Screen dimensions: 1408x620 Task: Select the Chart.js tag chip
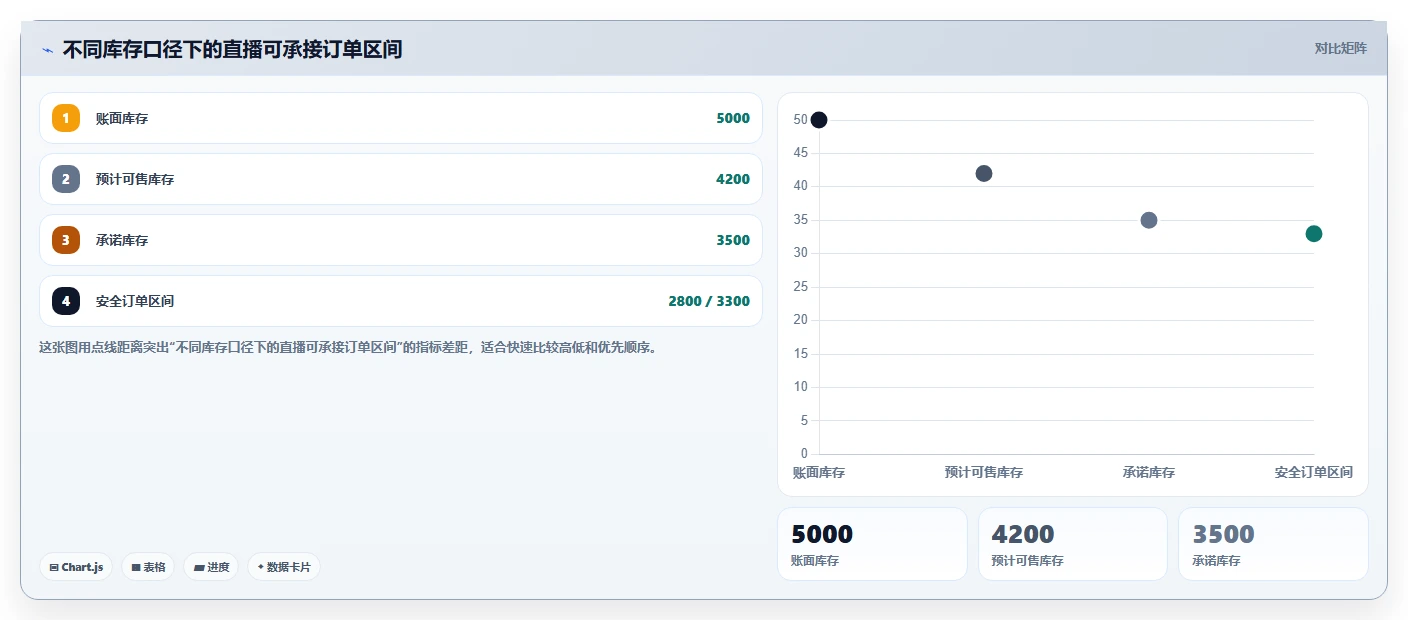pos(76,567)
